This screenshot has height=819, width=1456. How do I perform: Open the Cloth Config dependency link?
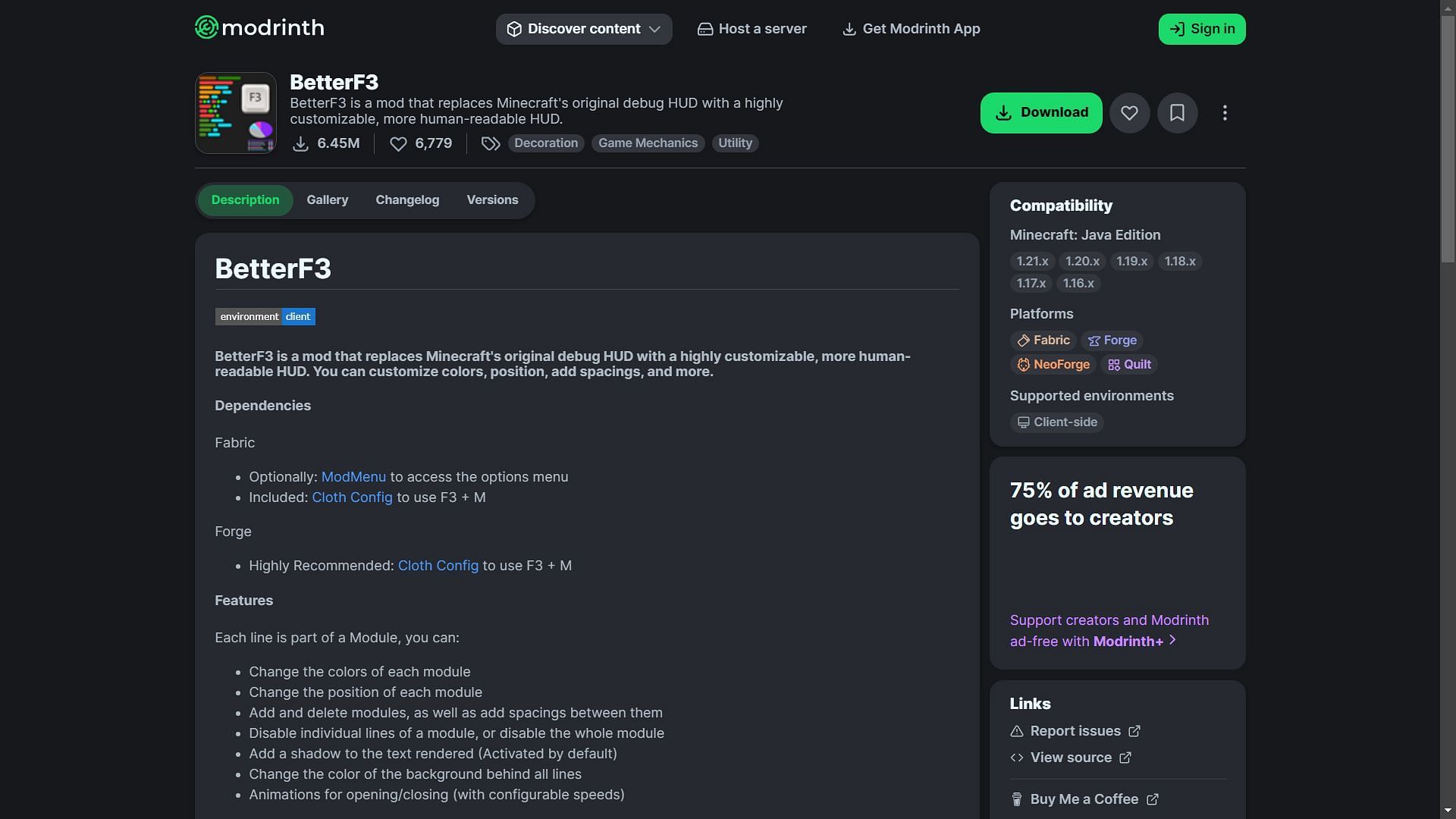pos(351,496)
